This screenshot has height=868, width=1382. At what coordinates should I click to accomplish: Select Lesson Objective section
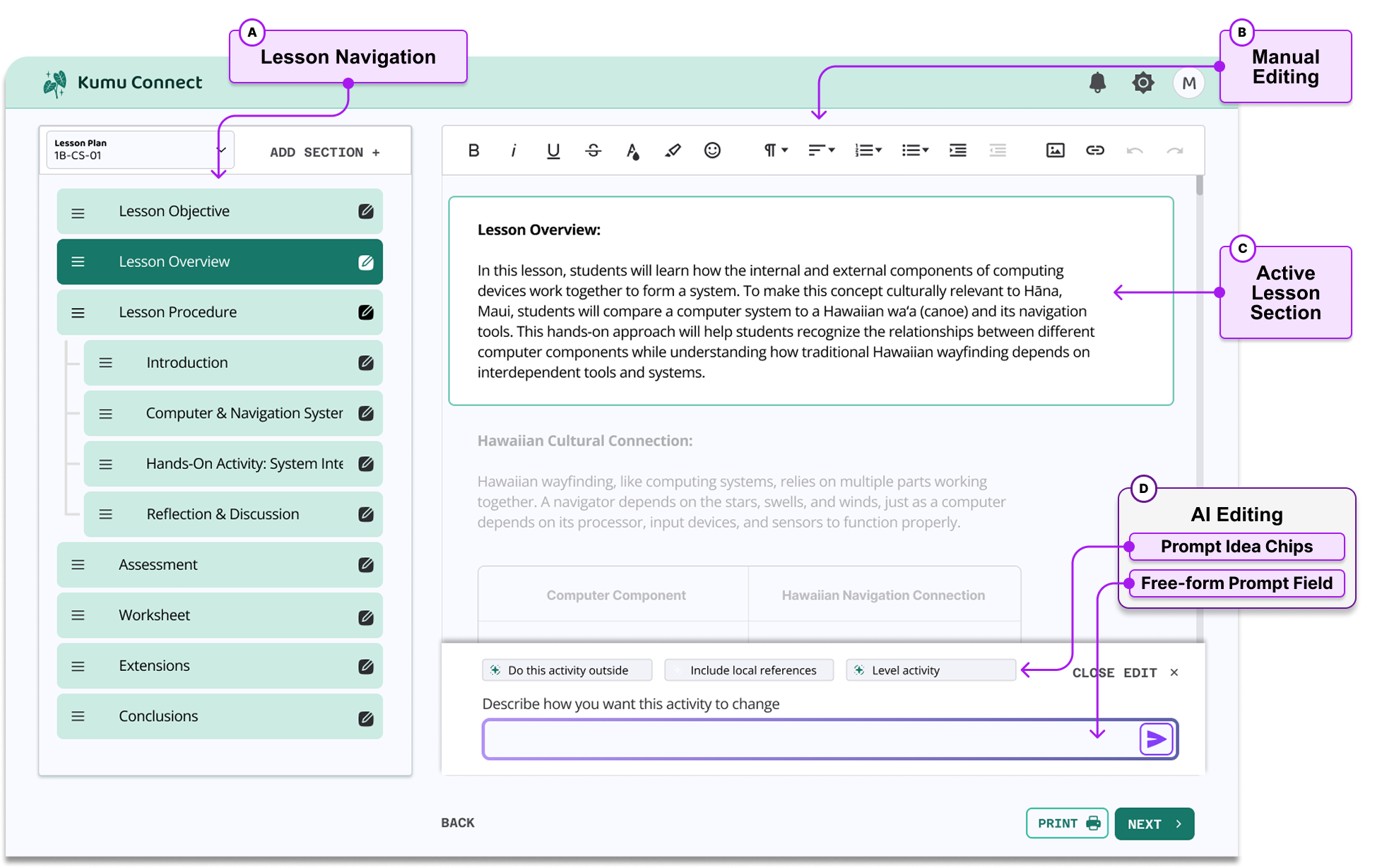220,211
